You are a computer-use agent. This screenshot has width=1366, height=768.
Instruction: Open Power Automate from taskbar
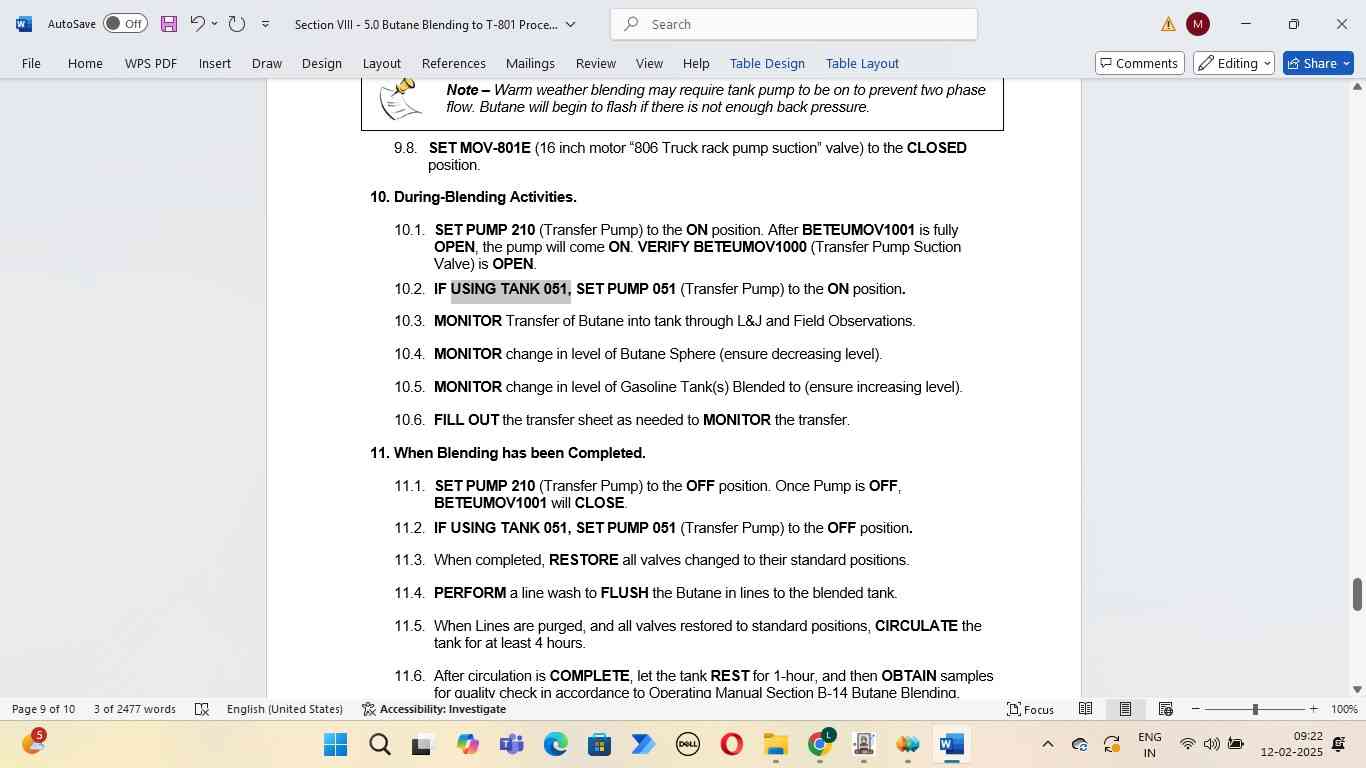tap(643, 745)
